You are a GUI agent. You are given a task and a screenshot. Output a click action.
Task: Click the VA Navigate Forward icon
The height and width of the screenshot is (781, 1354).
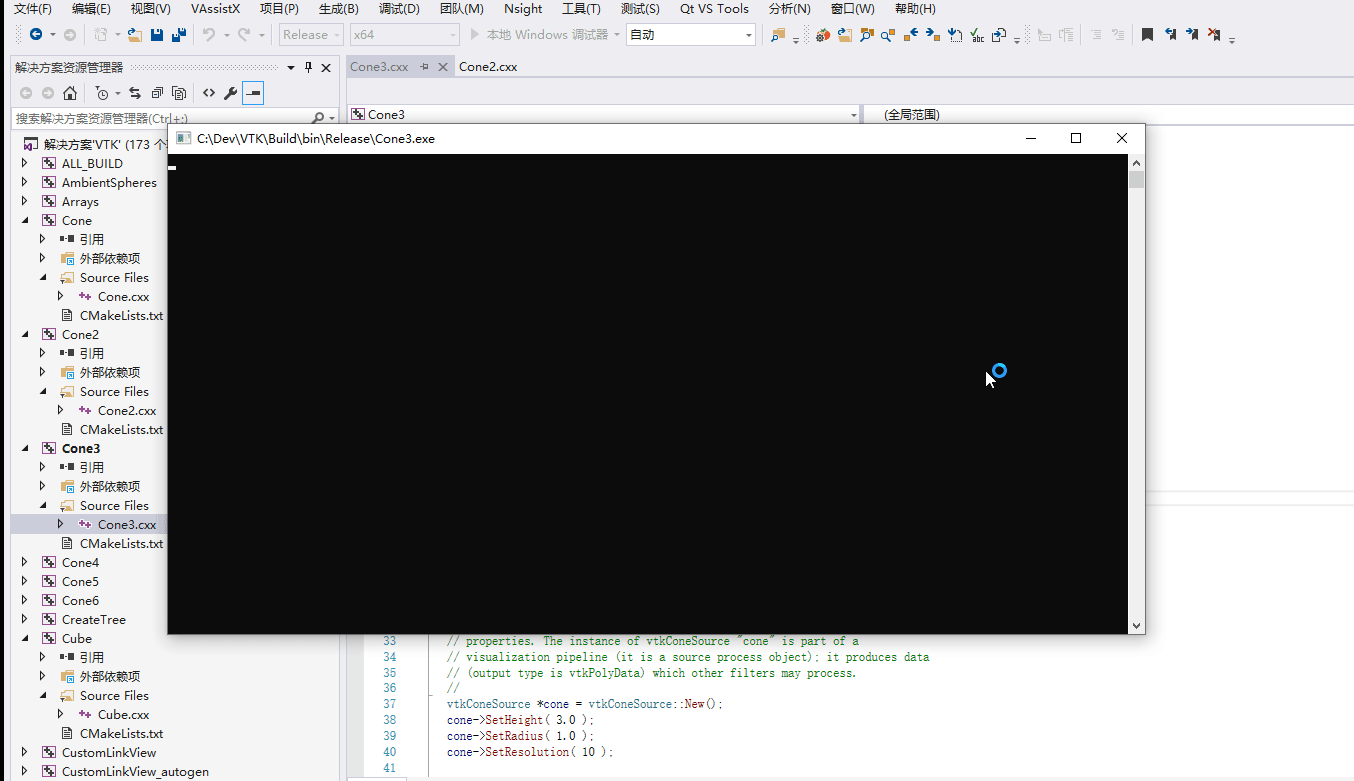(x=933, y=35)
